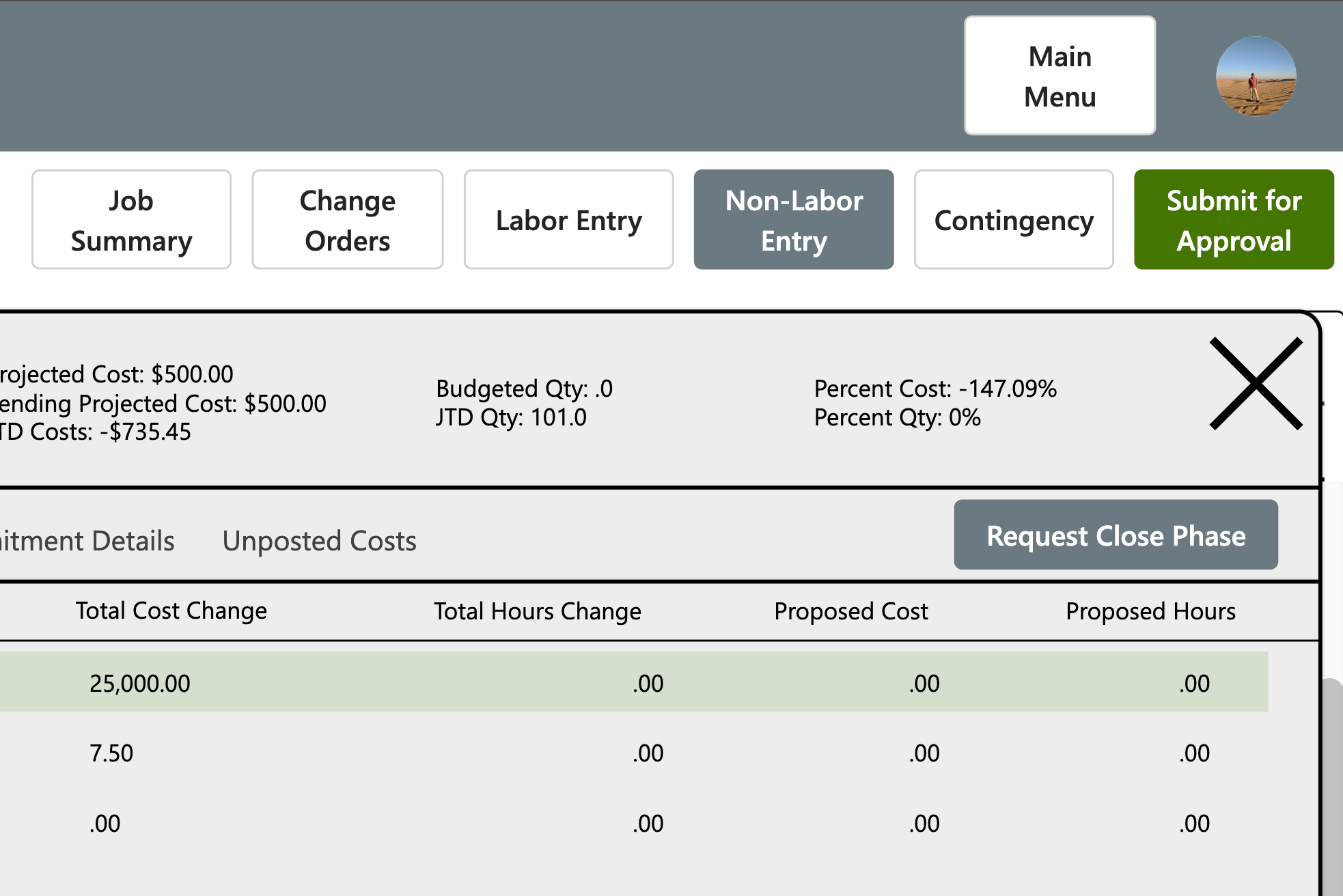
Task: Click Proposed Cost cell in 25,000.00 row
Action: [924, 683]
